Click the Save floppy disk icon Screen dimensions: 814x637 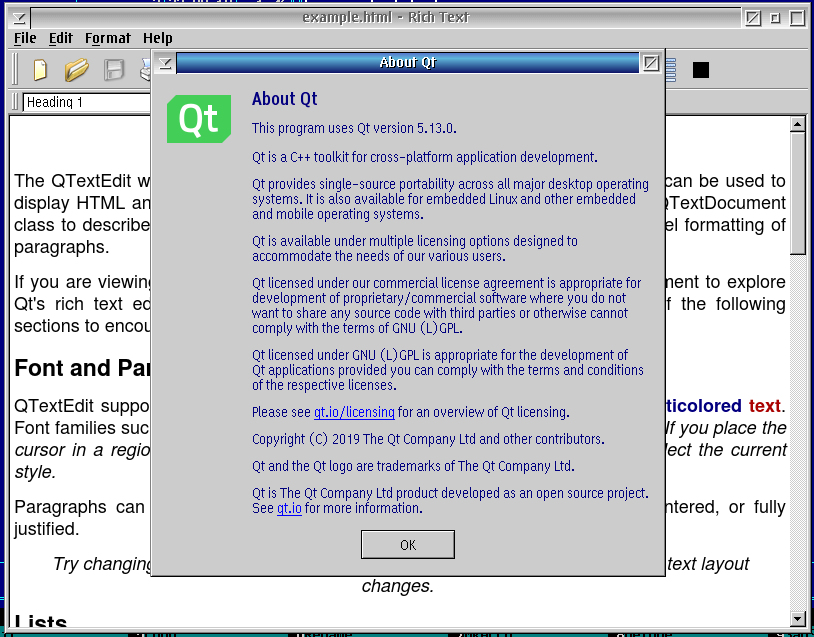(x=114, y=70)
